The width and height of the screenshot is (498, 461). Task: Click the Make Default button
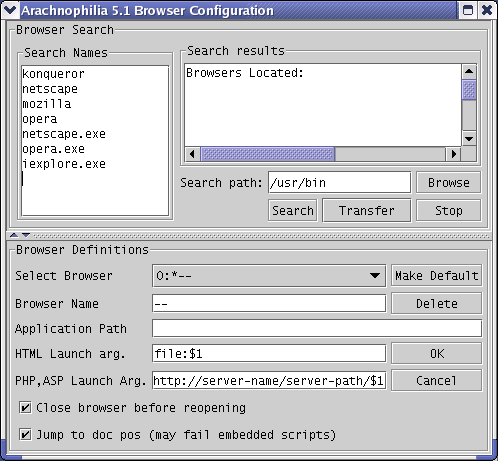[437, 276]
